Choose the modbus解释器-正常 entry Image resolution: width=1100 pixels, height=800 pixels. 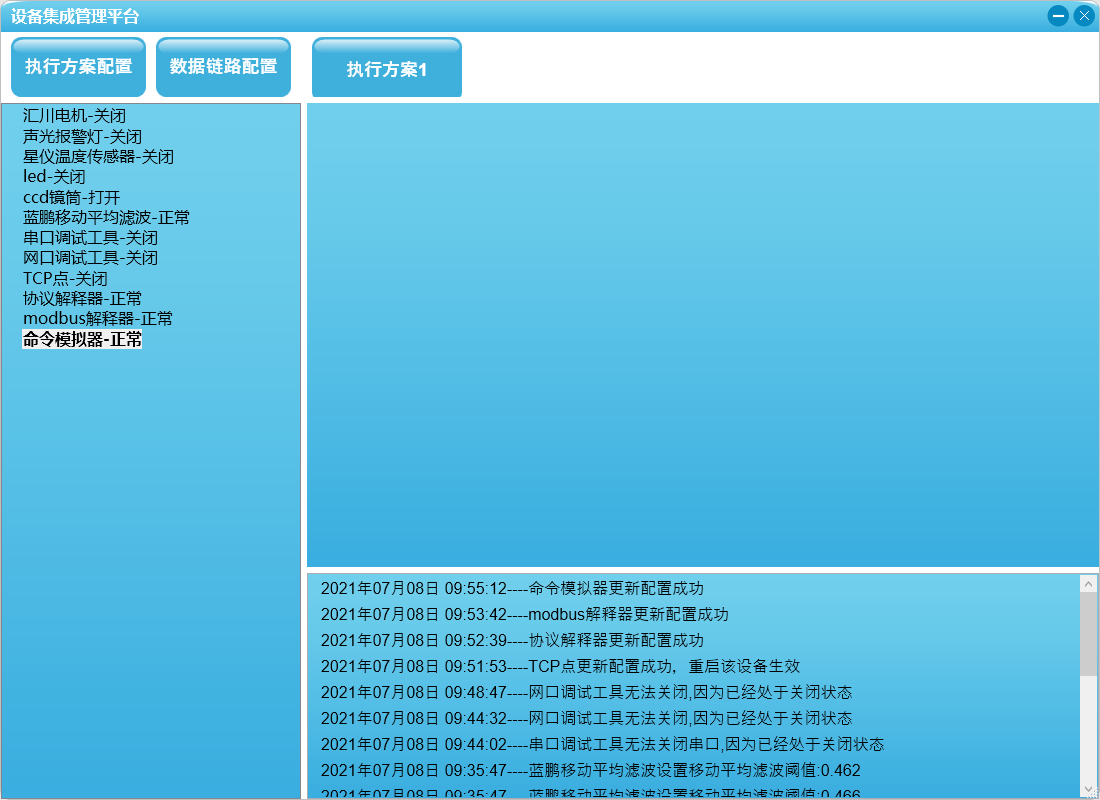pyautogui.click(x=98, y=318)
